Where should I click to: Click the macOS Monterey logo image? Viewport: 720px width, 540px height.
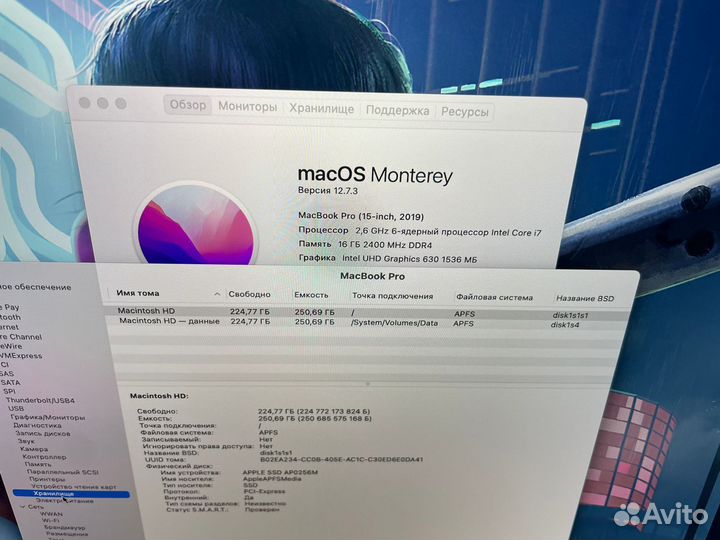click(196, 224)
